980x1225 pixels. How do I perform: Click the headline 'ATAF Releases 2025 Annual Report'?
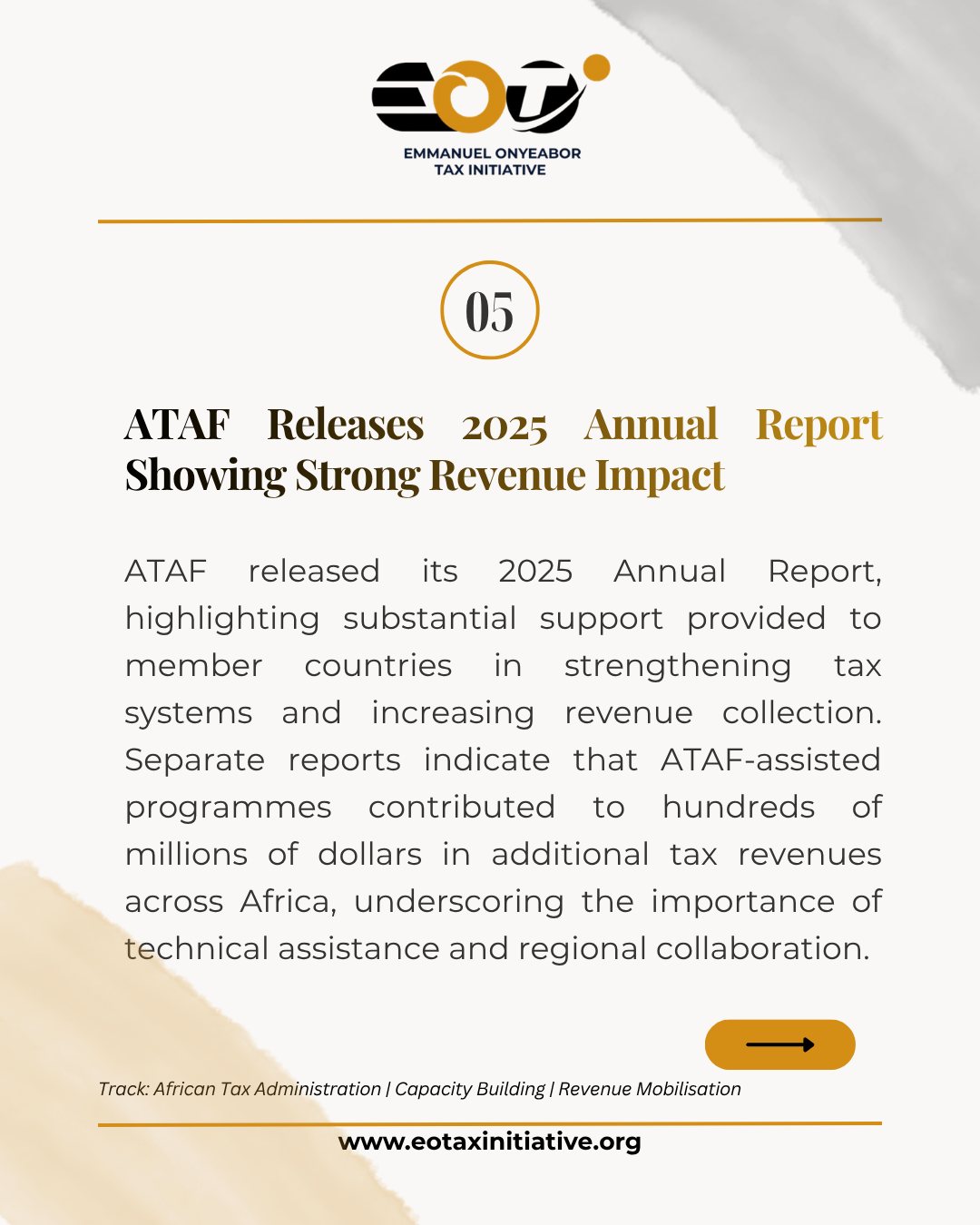click(x=504, y=425)
